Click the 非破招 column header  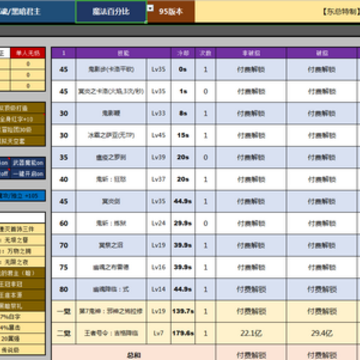tap(251, 53)
